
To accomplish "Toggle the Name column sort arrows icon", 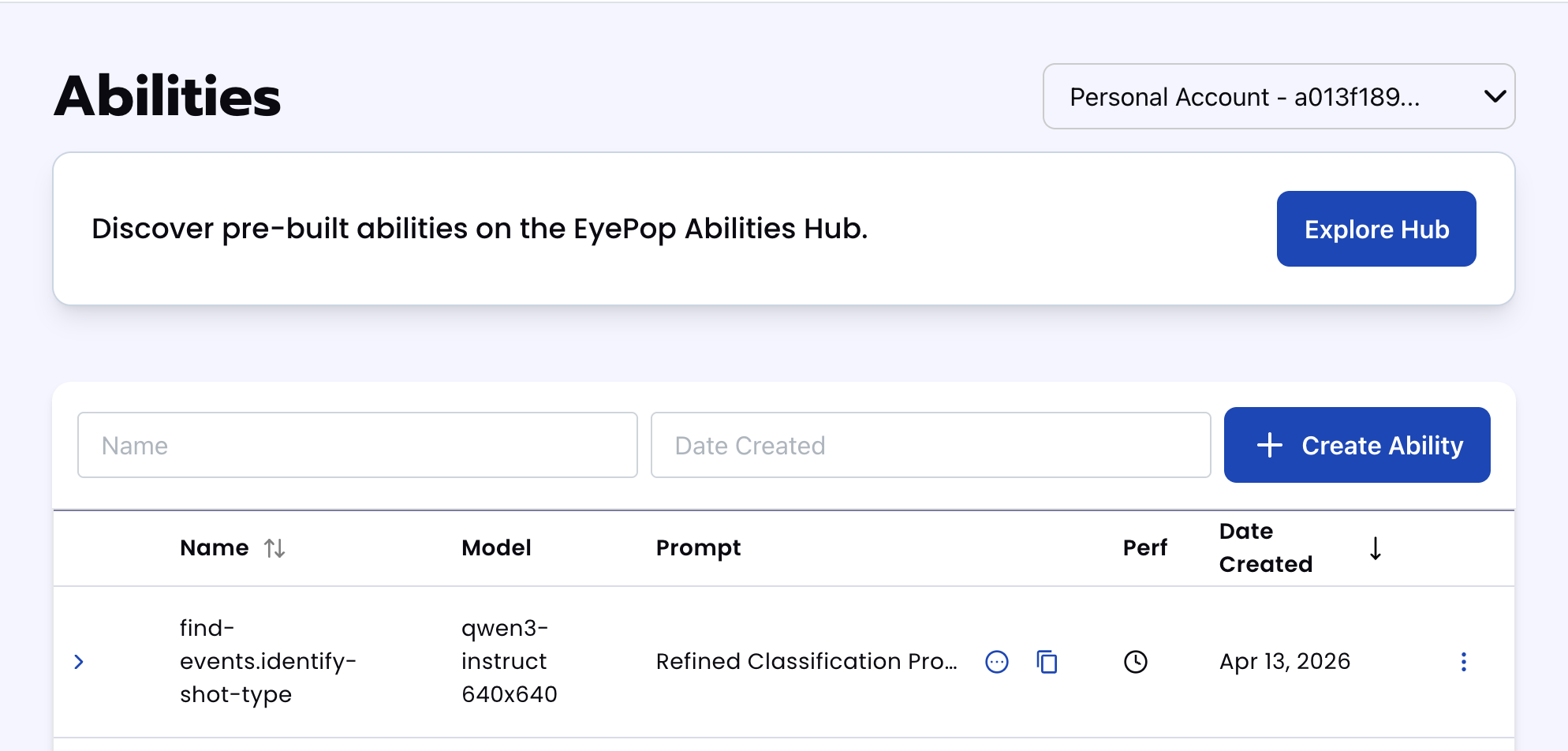I will (x=274, y=548).
